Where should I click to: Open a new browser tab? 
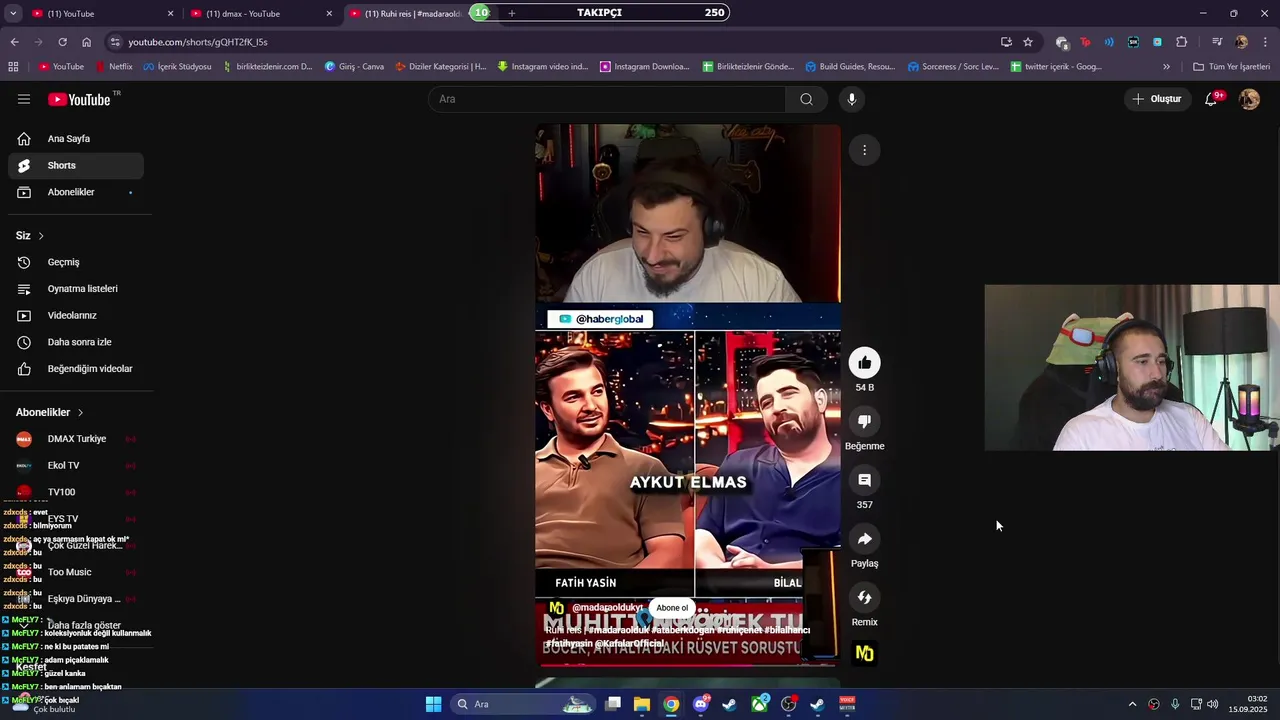(512, 13)
